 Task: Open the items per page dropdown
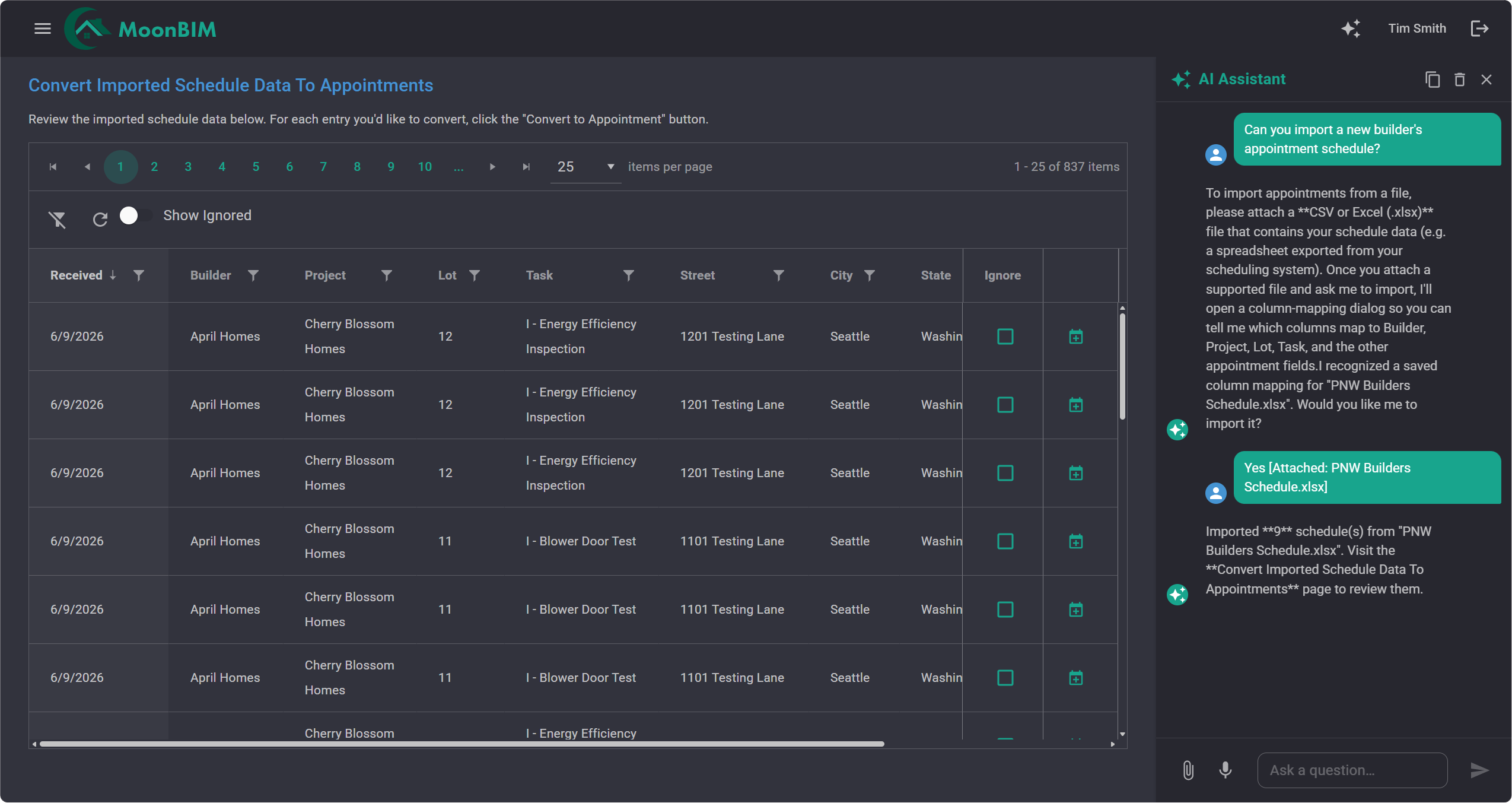pos(585,167)
